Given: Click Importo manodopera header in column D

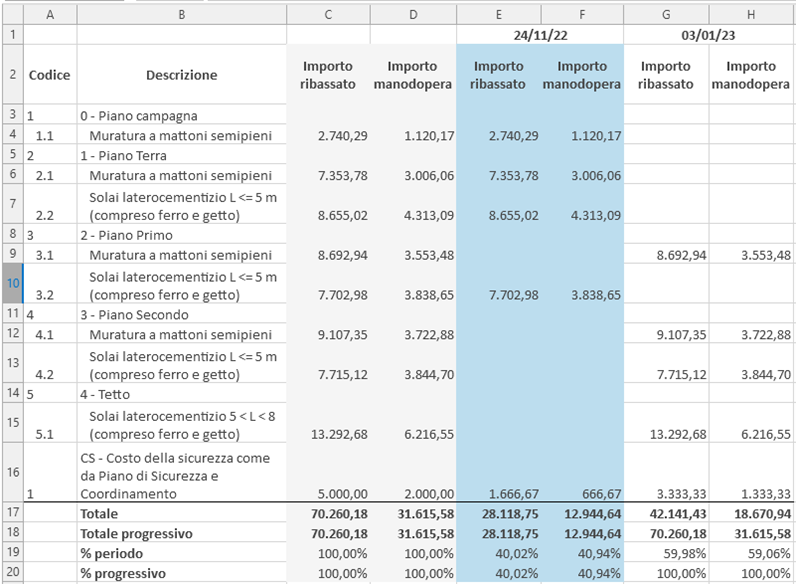Looking at the screenshot, I should 413,75.
